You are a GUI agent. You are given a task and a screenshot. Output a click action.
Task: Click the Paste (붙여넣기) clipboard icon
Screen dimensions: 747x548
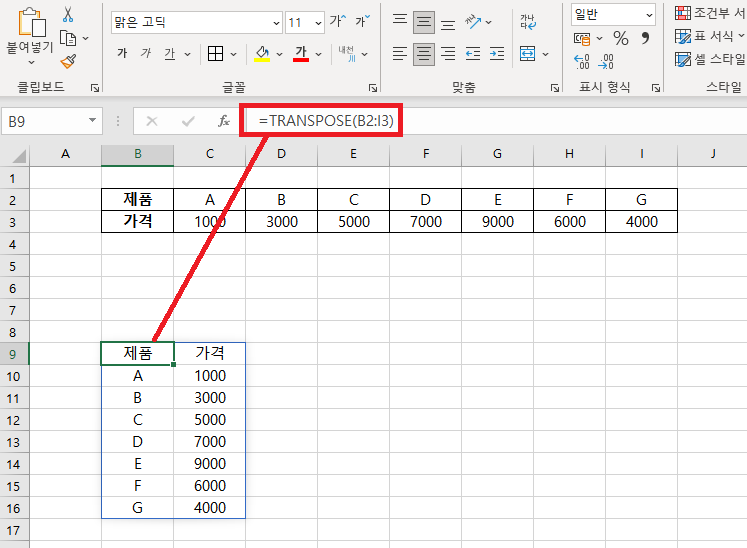31,22
